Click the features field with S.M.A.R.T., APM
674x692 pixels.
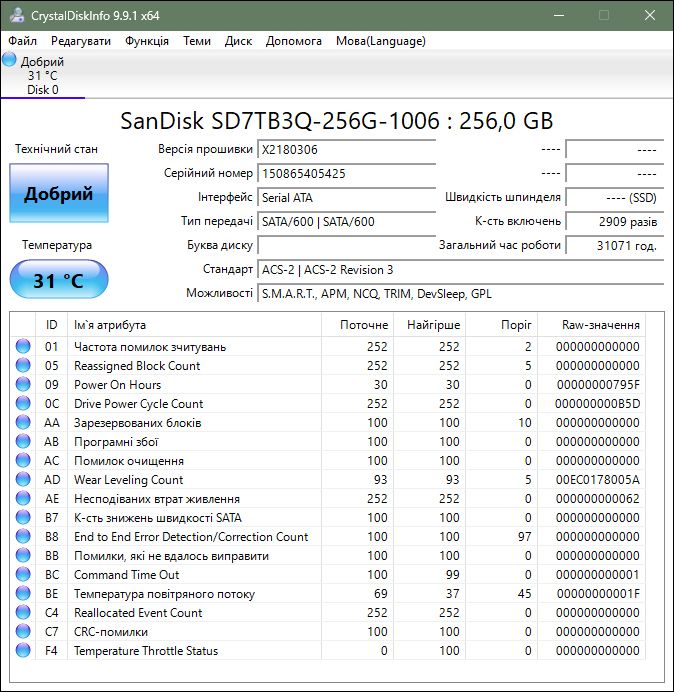point(460,293)
